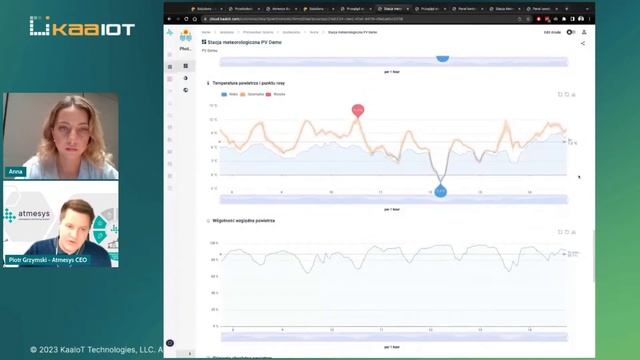Click the red maximum marker pin
The width and height of the screenshot is (640, 360).
pyautogui.click(x=358, y=110)
